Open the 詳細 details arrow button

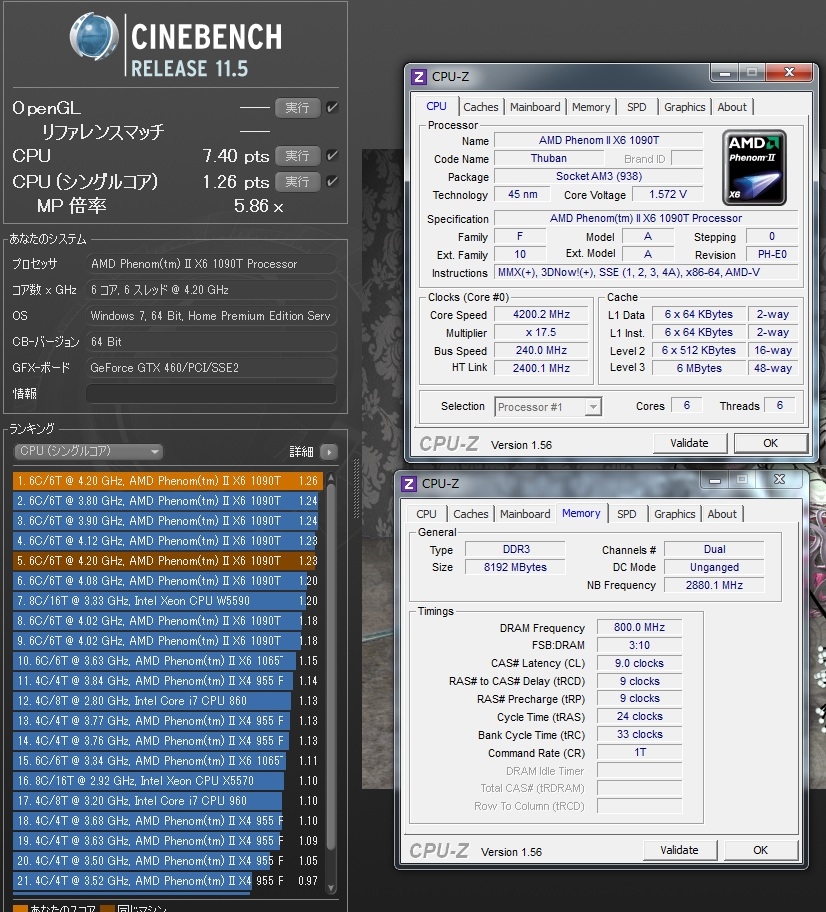(329, 452)
